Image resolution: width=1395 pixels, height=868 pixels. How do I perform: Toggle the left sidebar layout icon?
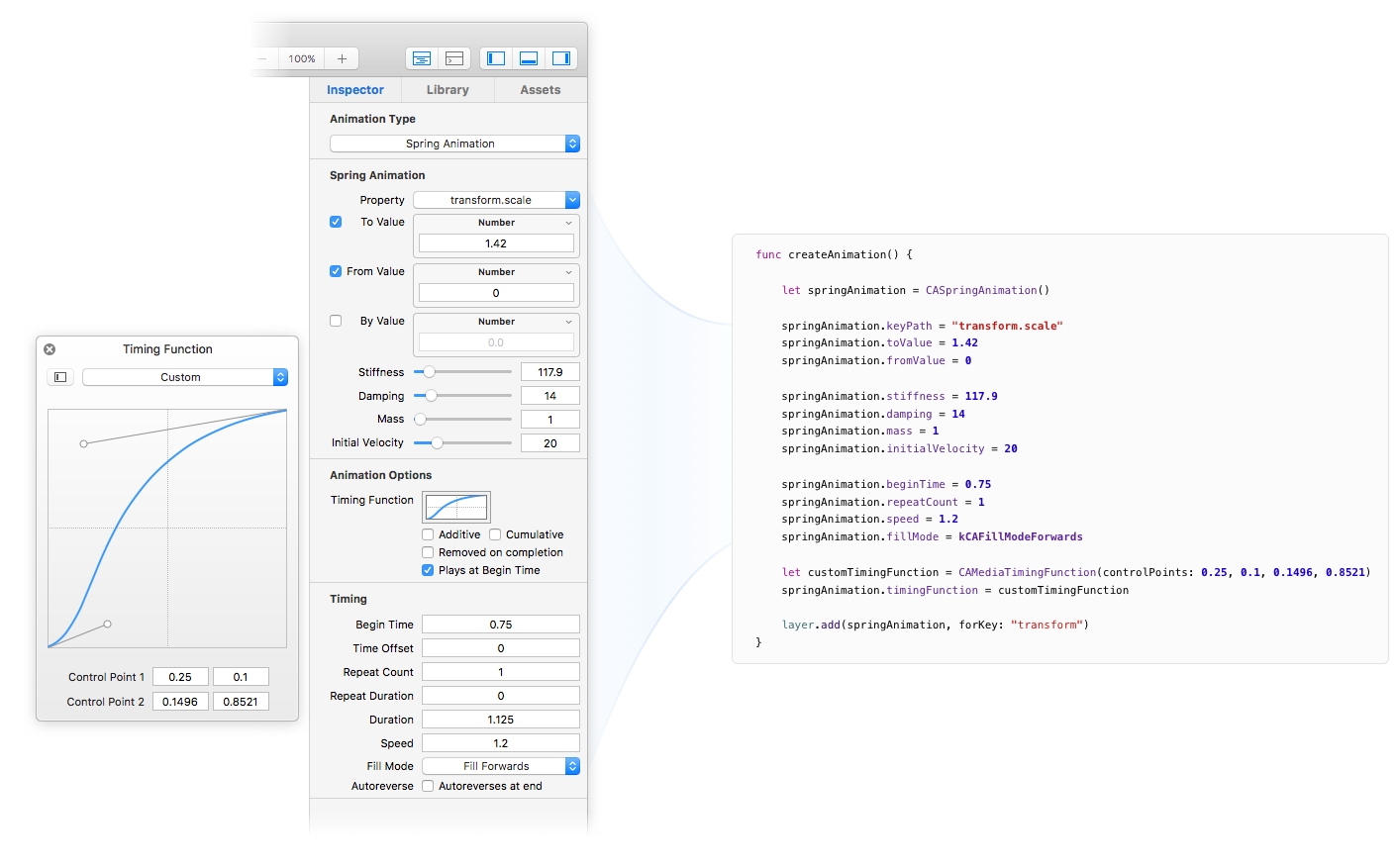(495, 58)
